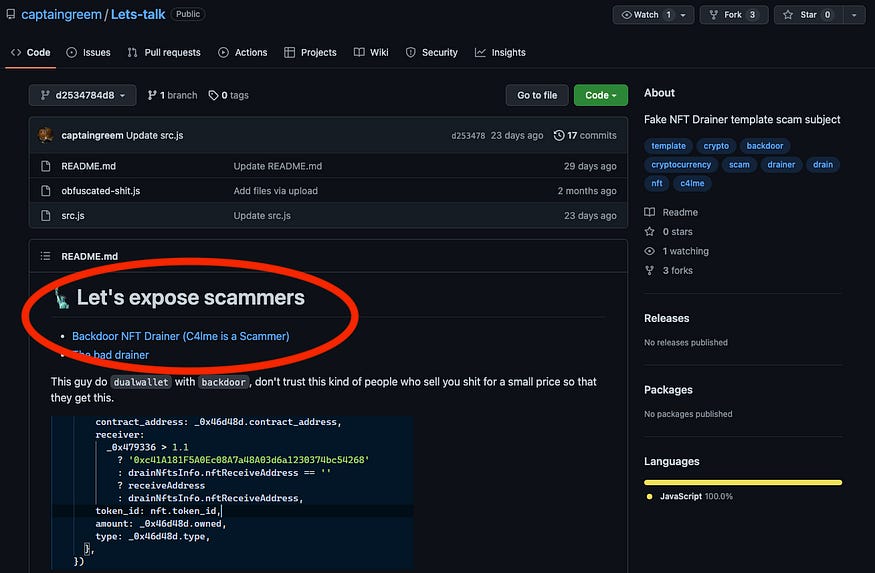Click the yellow JavaScript language bar
Image resolution: width=875 pixels, height=573 pixels.
tap(743, 483)
